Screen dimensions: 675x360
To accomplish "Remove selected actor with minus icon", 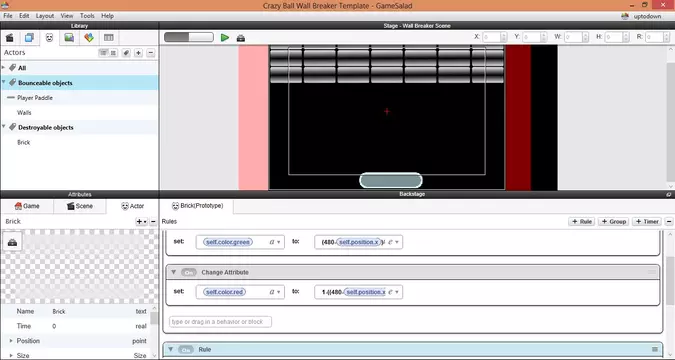I will coord(151,53).
